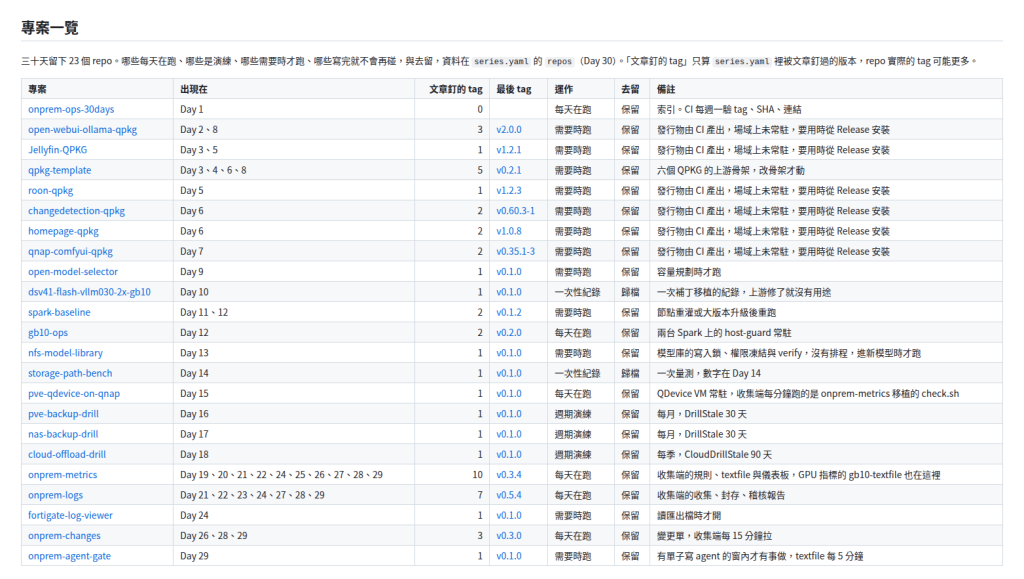This screenshot has width=1024, height=579.
Task: Open the v0.5.4 tag link
Action: point(509,495)
